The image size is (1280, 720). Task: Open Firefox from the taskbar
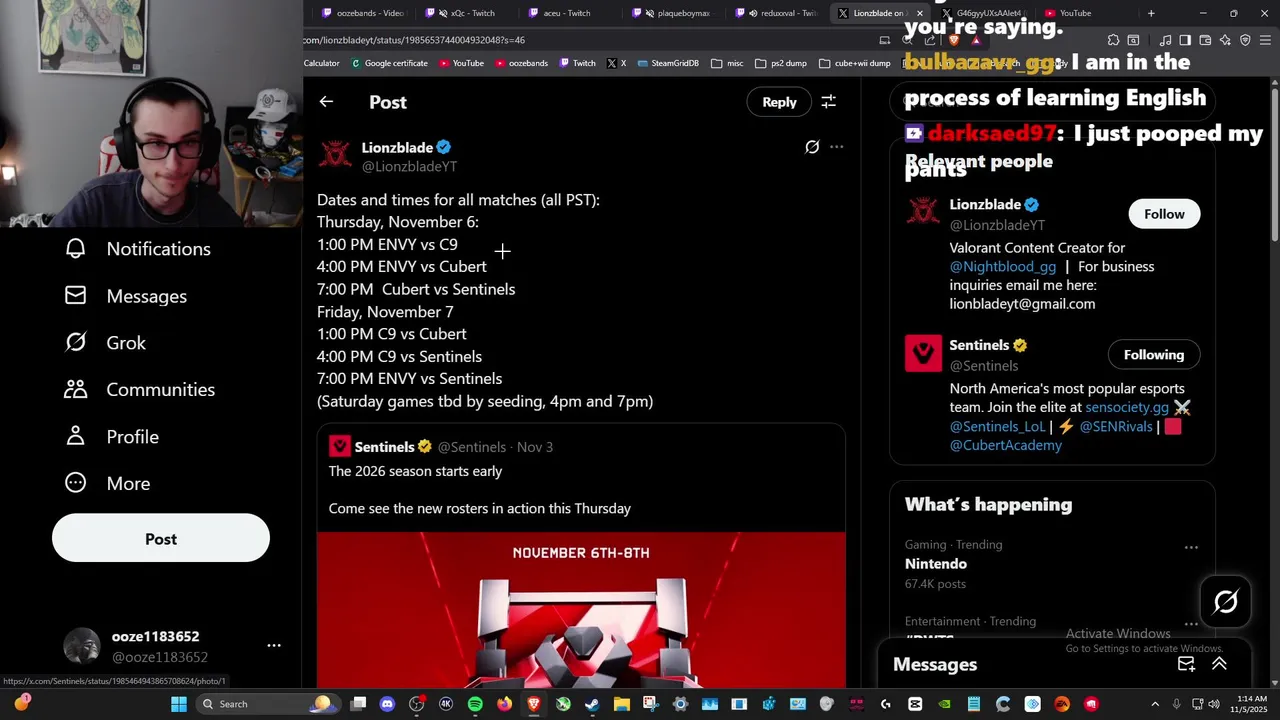504,704
